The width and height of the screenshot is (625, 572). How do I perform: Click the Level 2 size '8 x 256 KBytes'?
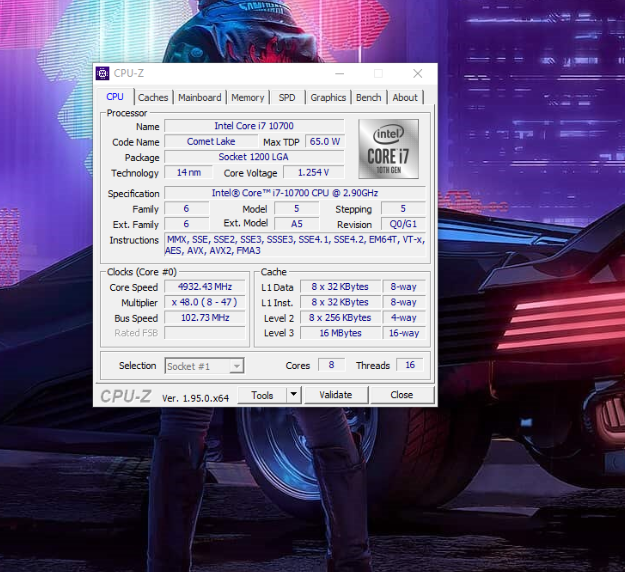(x=340, y=318)
